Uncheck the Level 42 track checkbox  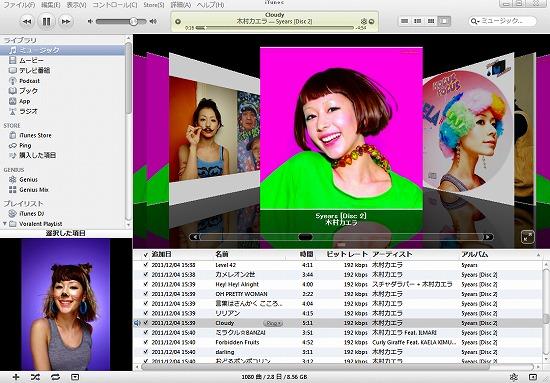point(146,265)
